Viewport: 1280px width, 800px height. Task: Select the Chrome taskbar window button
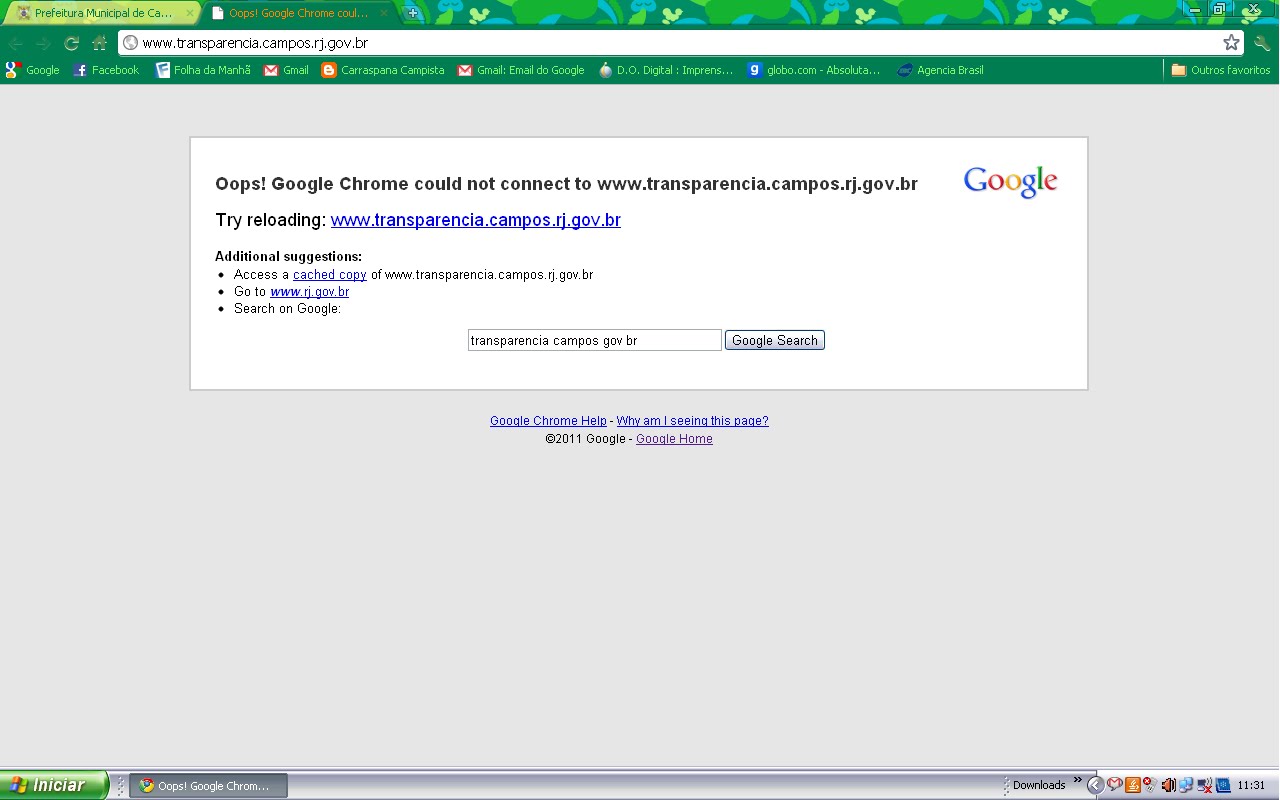tap(209, 786)
